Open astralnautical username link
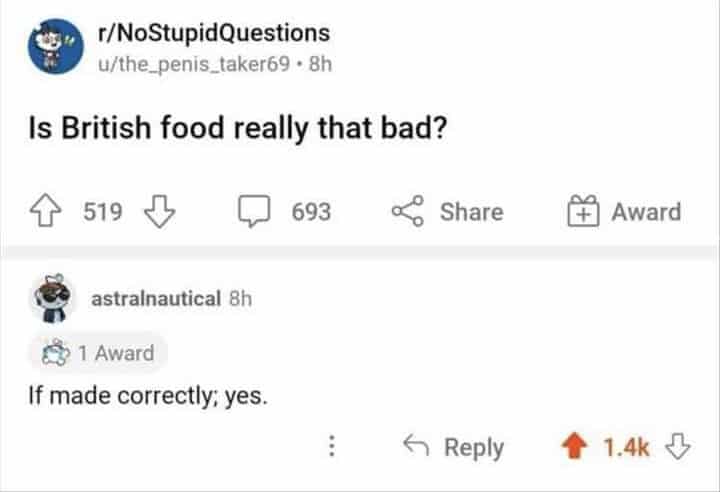 [155, 298]
